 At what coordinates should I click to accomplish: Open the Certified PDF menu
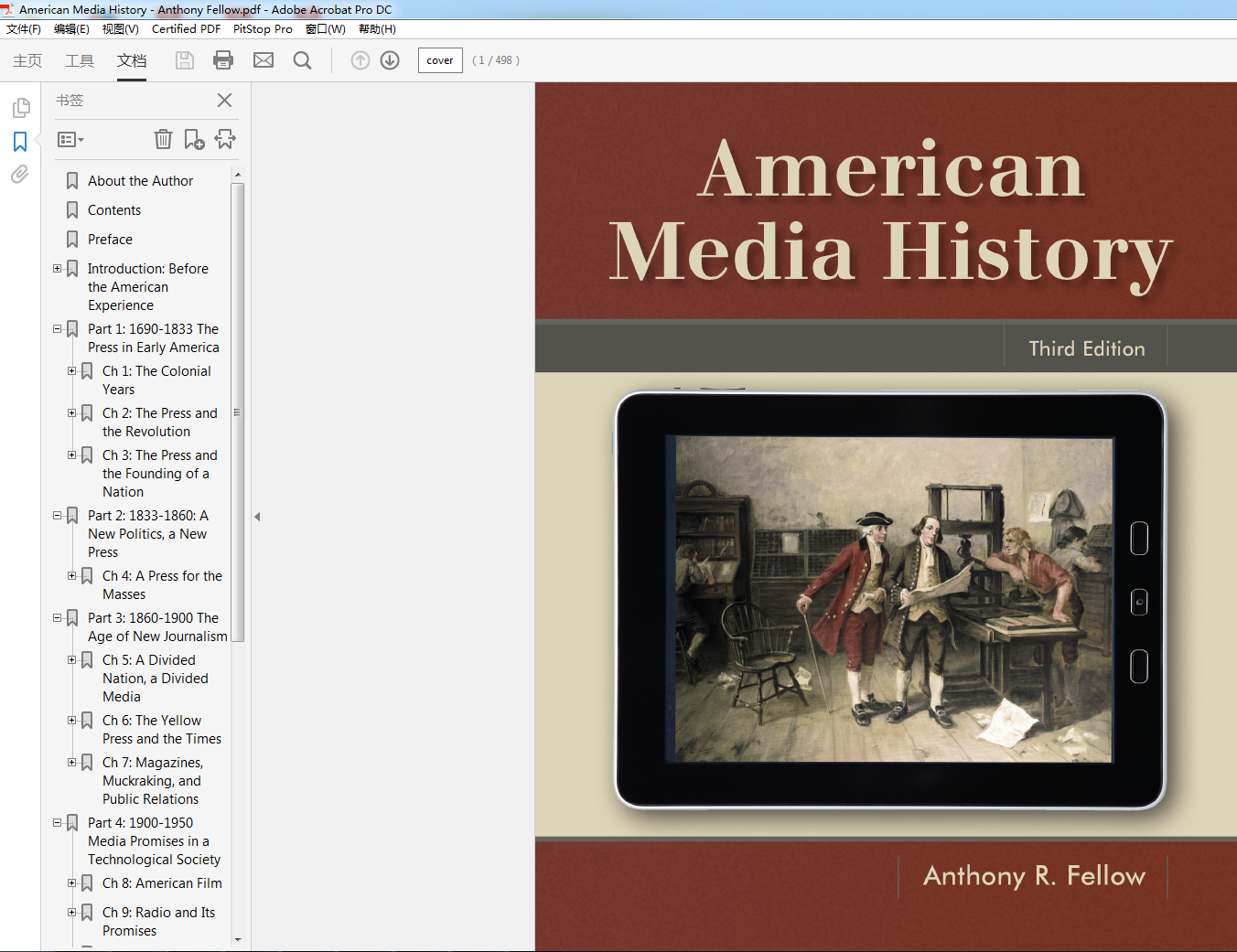(x=186, y=29)
